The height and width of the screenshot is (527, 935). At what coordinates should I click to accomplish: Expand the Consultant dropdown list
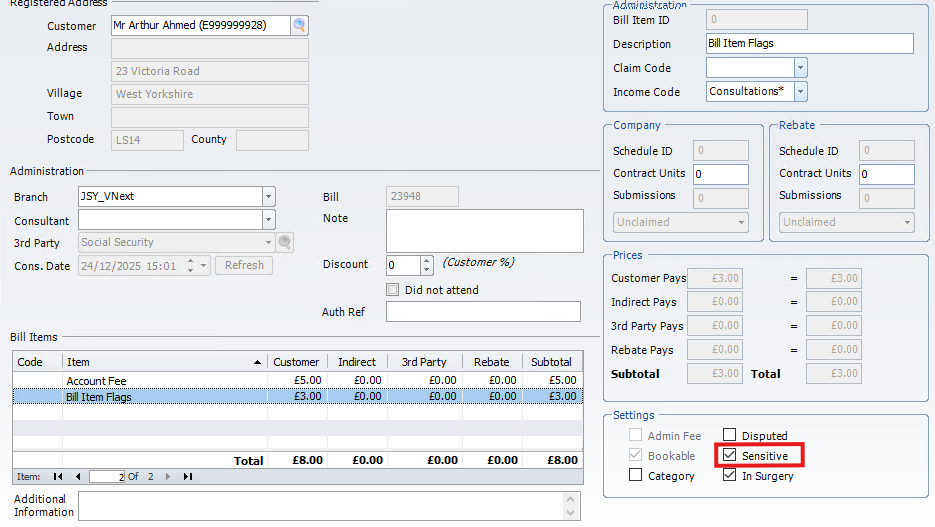(268, 220)
